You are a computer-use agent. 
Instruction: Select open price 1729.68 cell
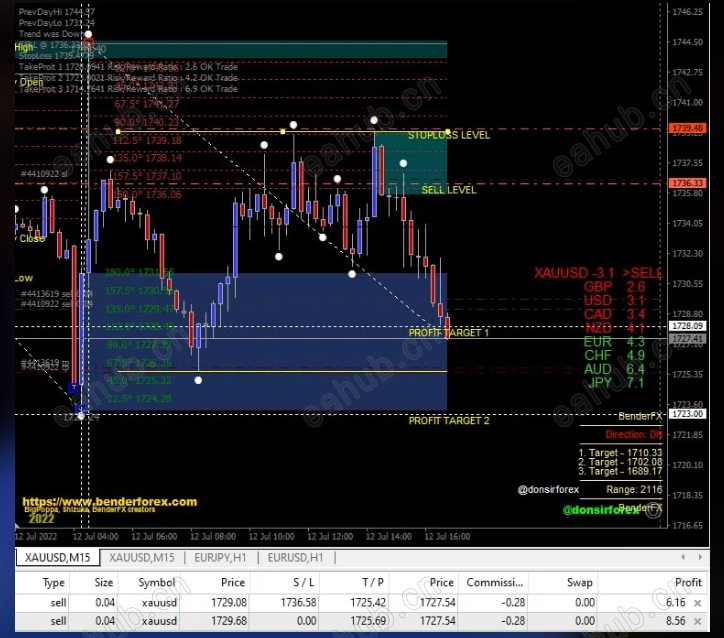[x=229, y=621]
